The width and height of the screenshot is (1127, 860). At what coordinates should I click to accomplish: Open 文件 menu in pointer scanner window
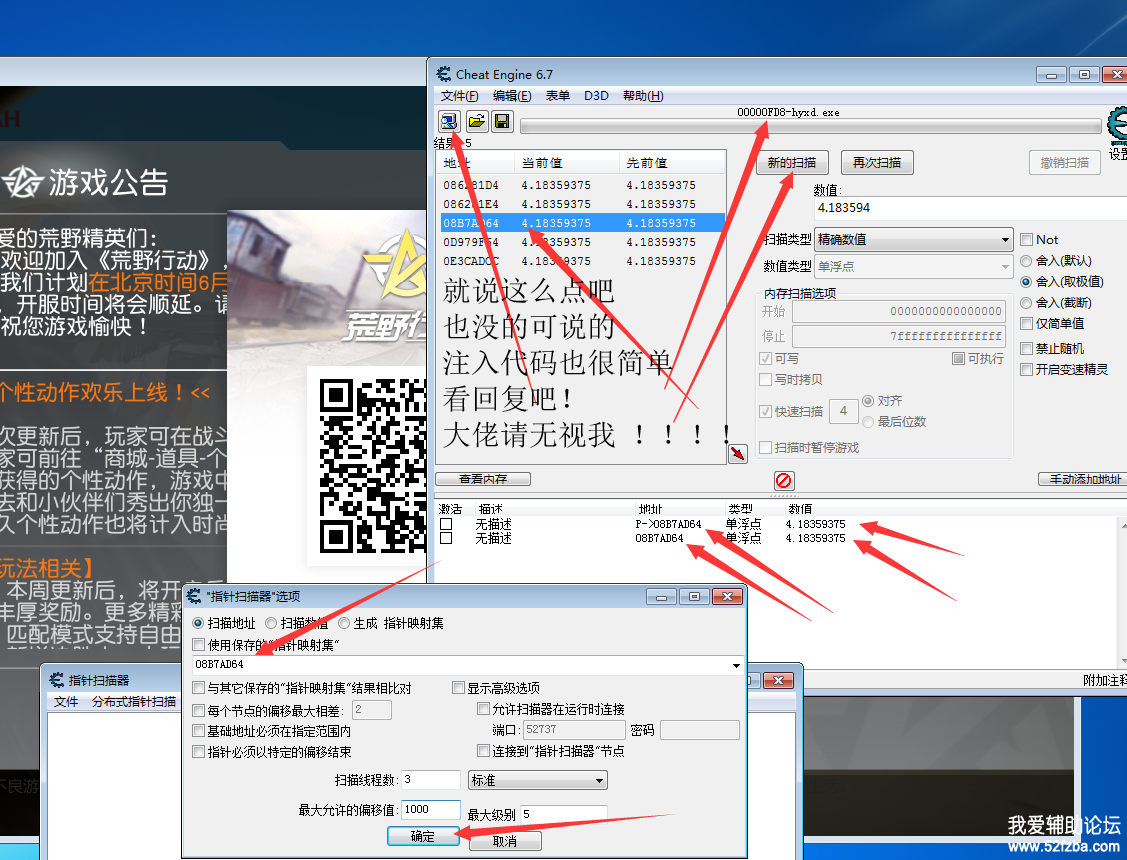click(x=66, y=701)
